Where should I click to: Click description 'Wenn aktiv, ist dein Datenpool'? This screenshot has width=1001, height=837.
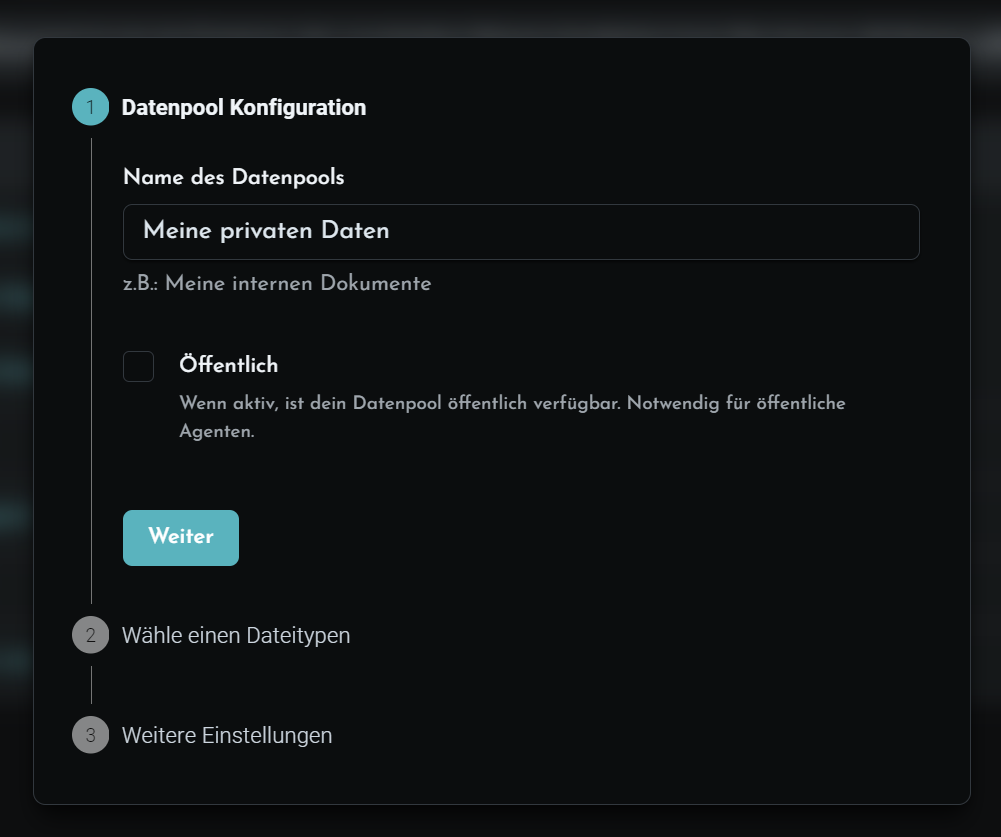click(x=512, y=417)
